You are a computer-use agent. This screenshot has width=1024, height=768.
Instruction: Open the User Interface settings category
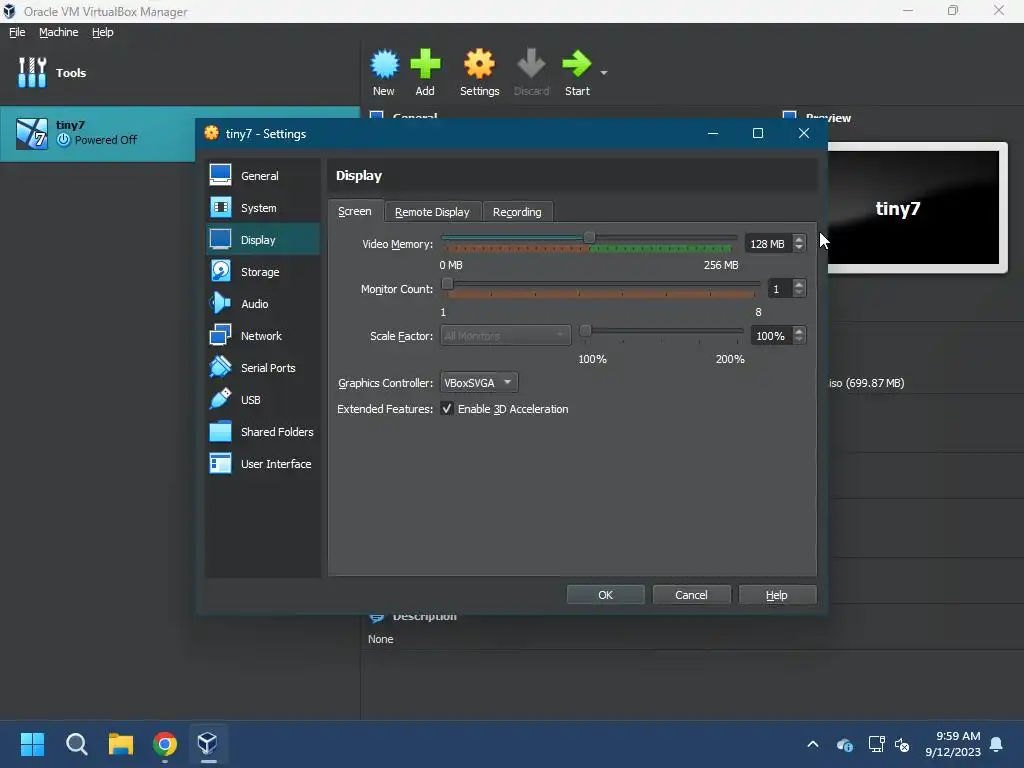point(263,464)
